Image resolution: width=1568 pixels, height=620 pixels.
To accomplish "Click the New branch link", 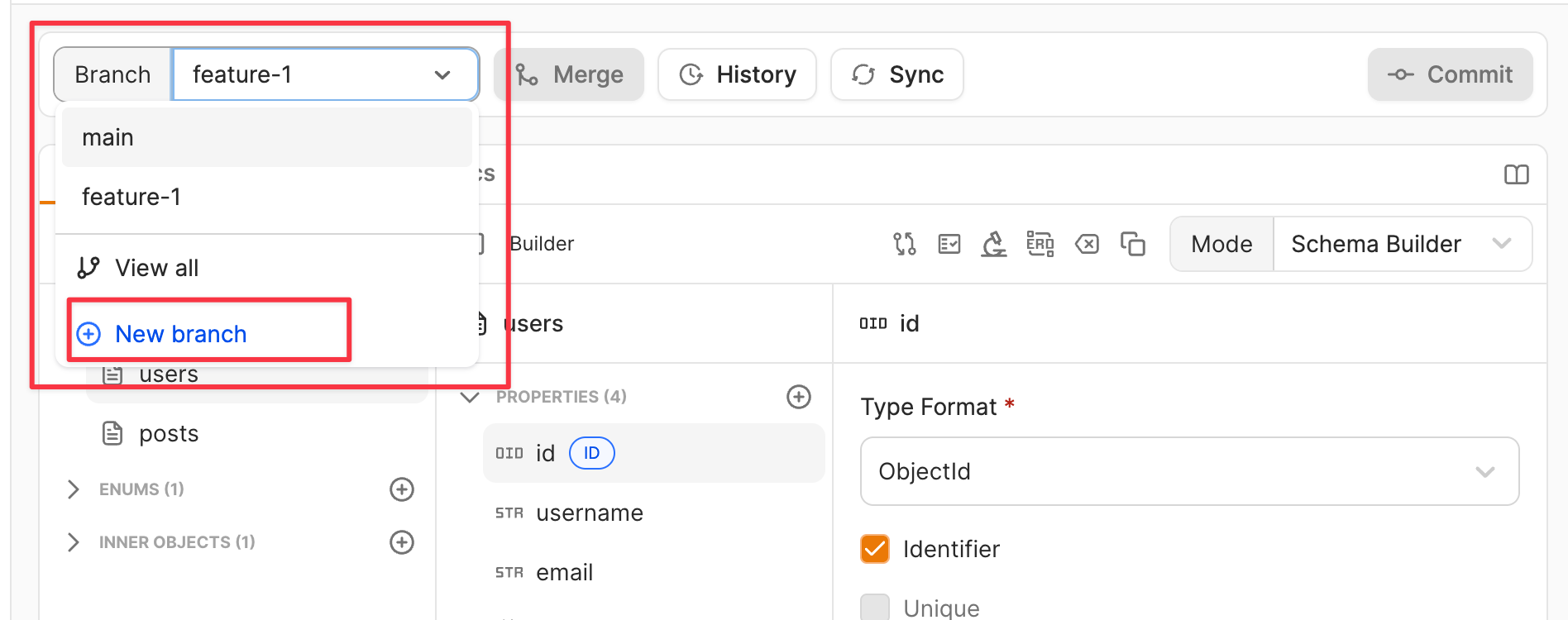I will click(x=180, y=334).
